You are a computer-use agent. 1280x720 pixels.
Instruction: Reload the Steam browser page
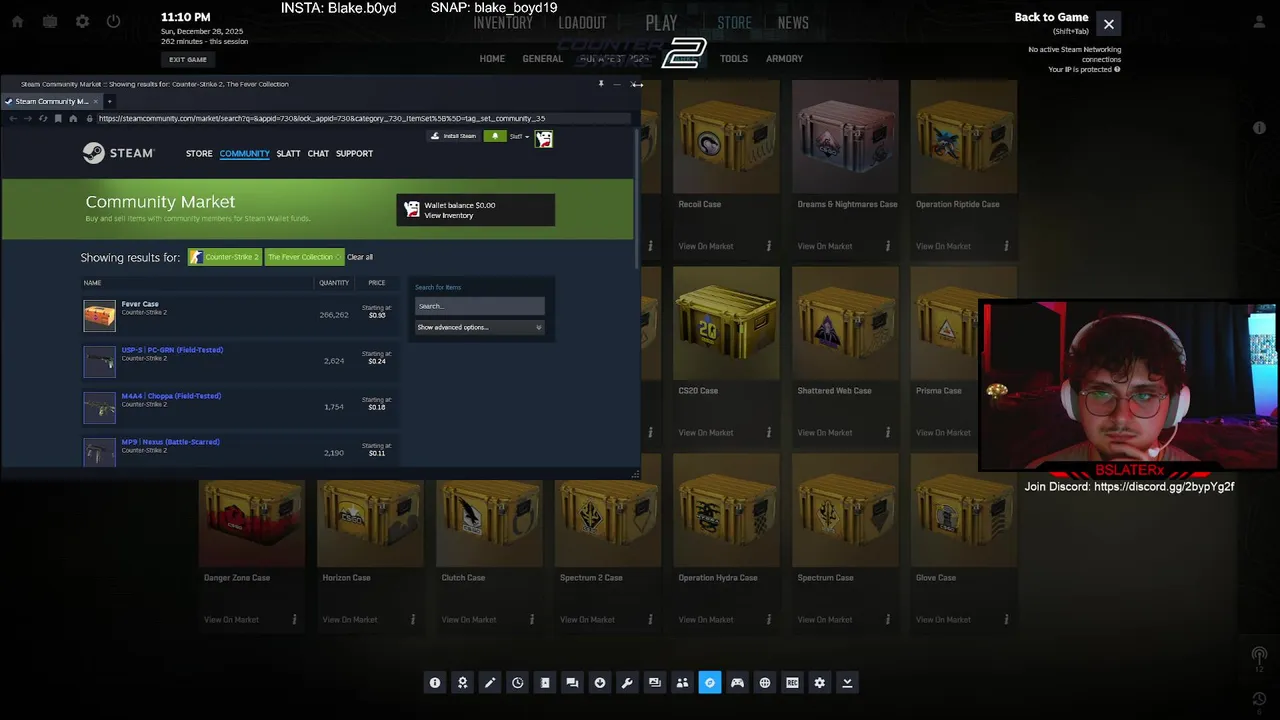[43, 118]
